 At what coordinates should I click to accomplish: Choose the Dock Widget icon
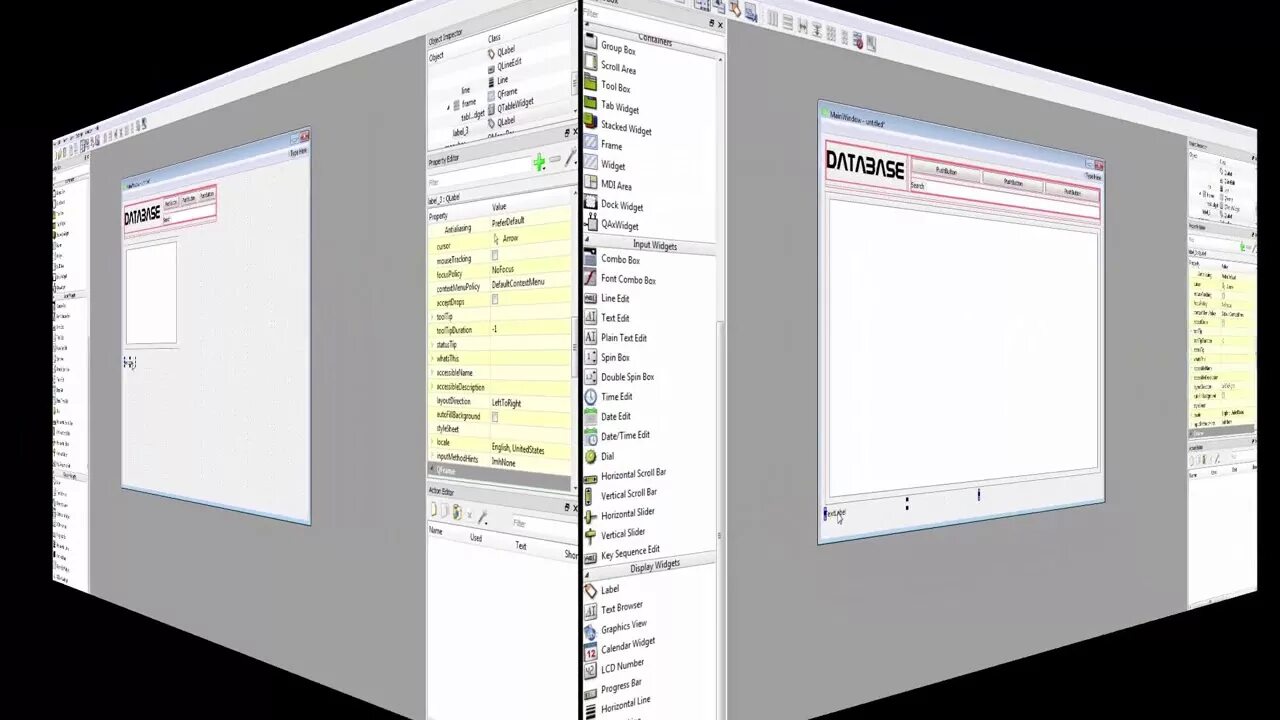(590, 204)
